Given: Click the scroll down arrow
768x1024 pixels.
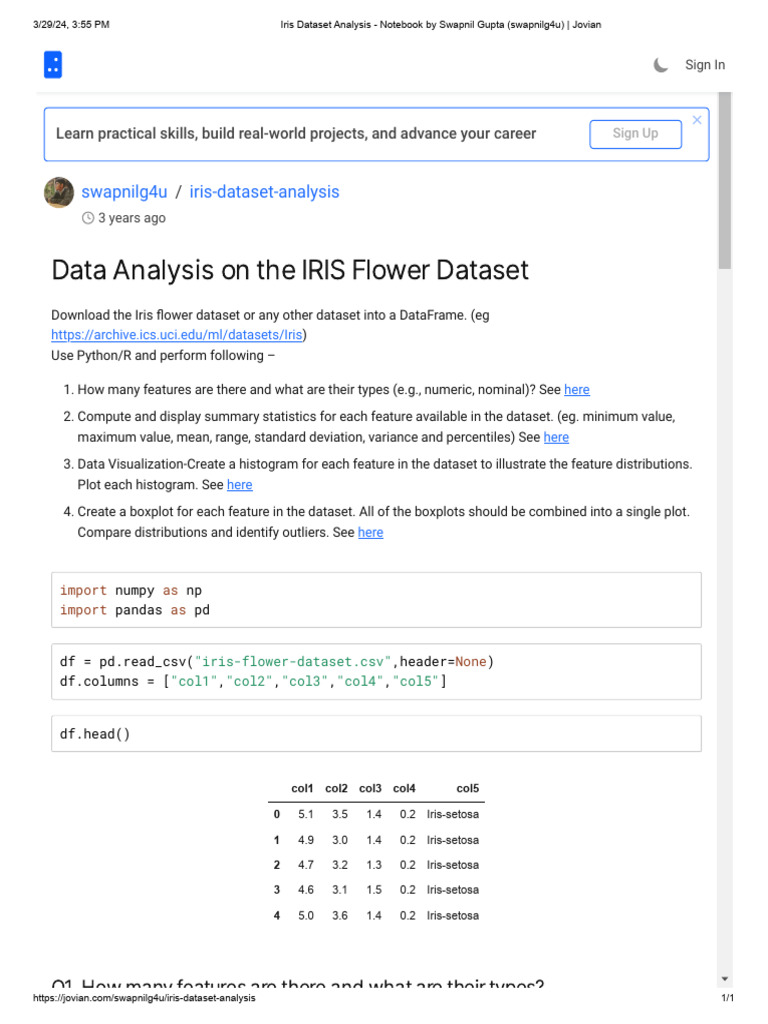Looking at the screenshot, I should coord(725,978).
